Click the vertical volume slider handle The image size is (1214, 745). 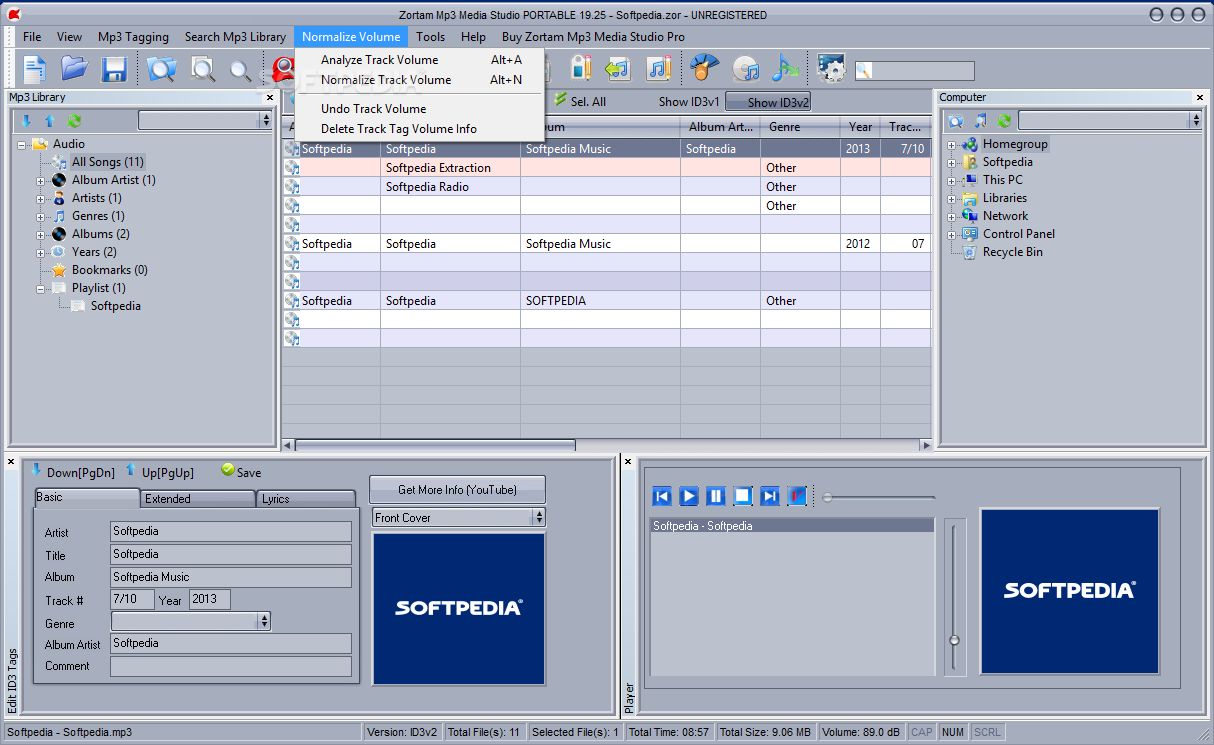[x=955, y=640]
